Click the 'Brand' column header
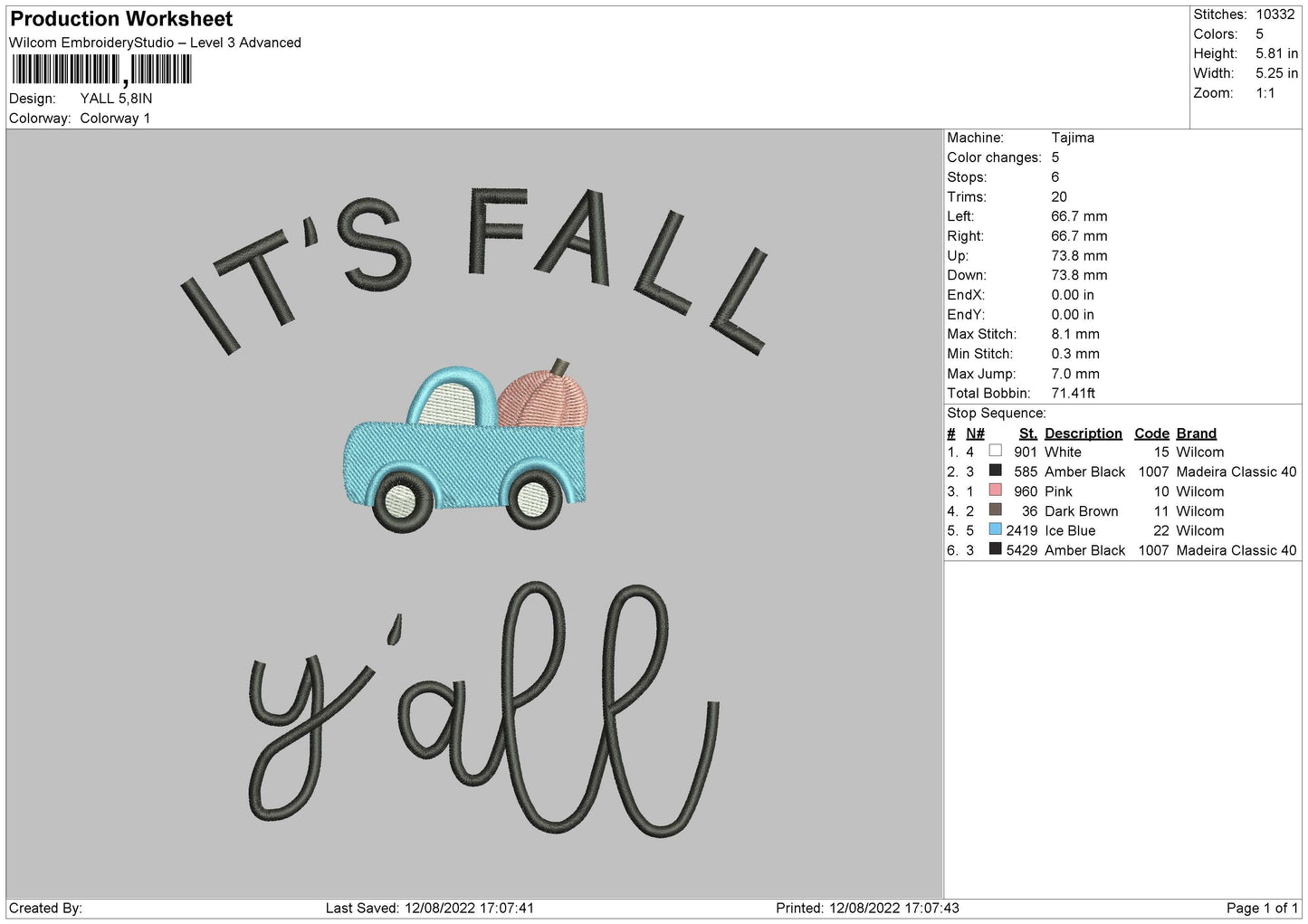 click(1196, 433)
